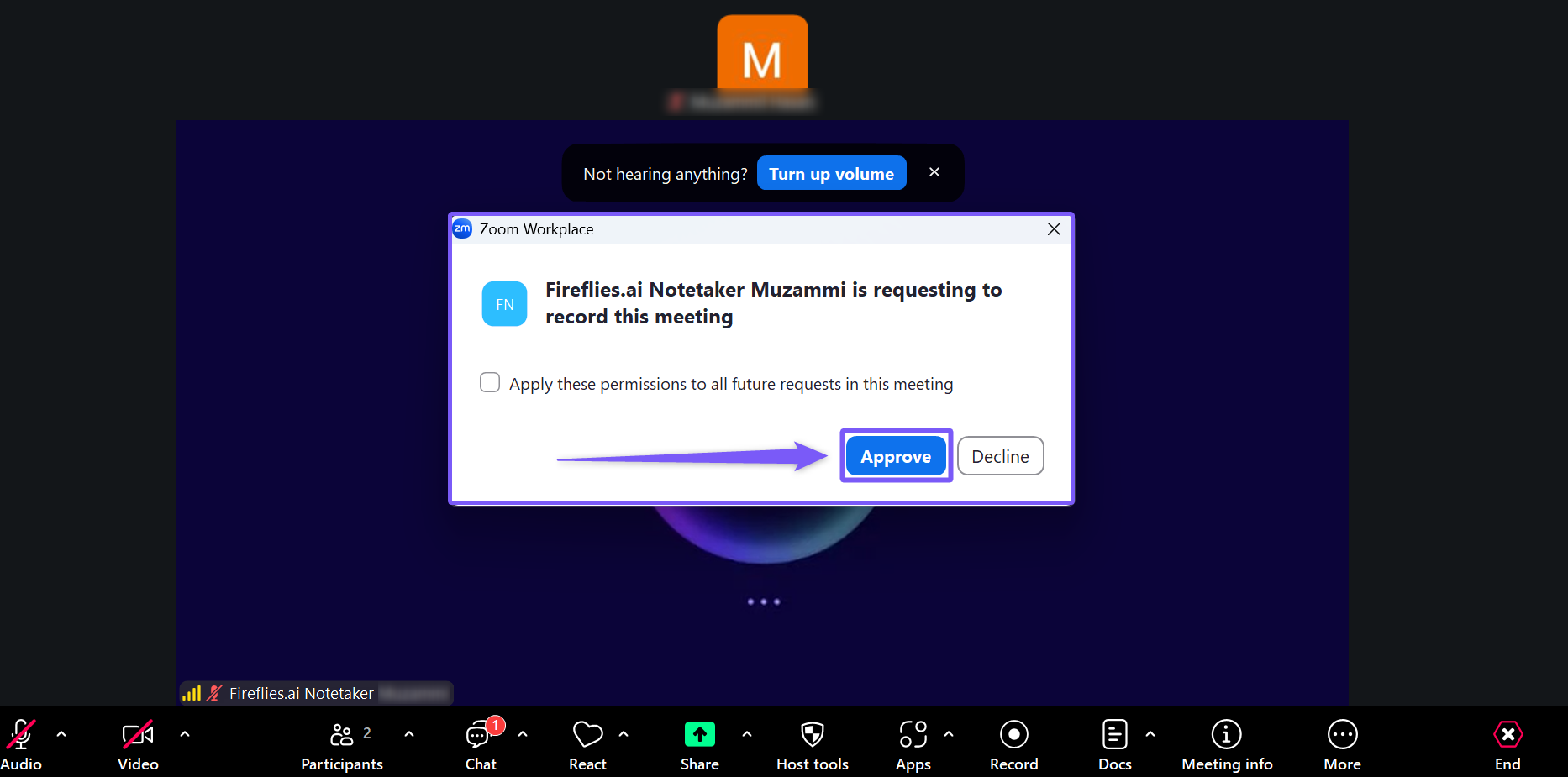1568x777 pixels.
Task: Check 'Apply these permissions to all future requests'
Action: click(x=490, y=383)
